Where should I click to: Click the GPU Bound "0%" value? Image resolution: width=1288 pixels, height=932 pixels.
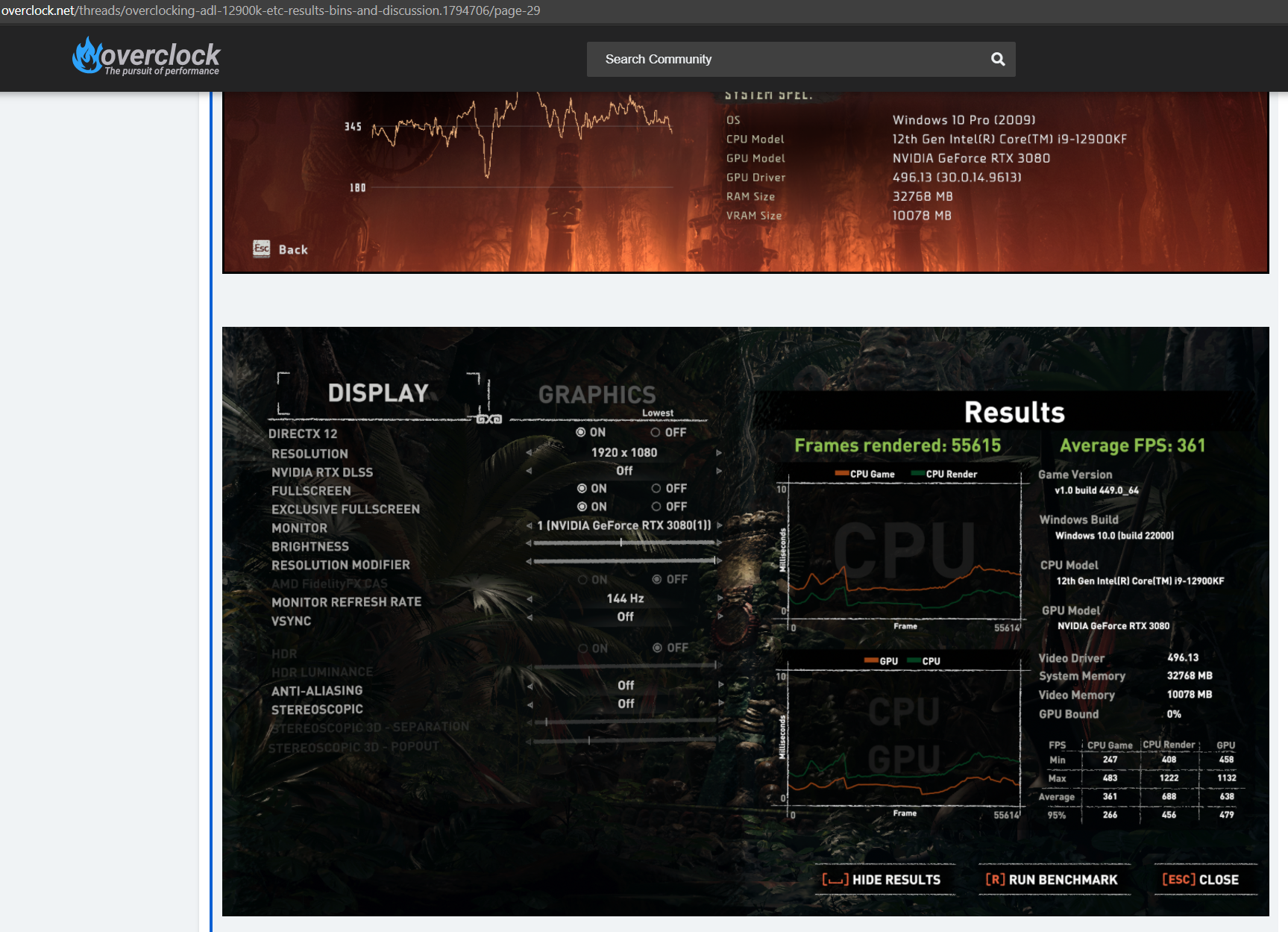(x=1174, y=714)
